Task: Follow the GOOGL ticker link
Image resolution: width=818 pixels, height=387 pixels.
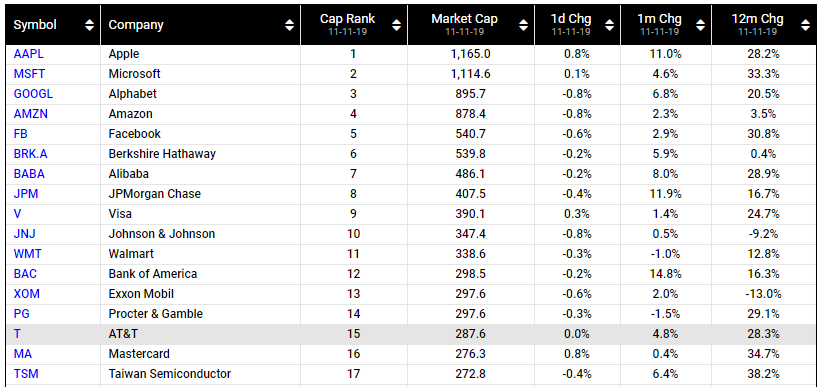Action: [33, 94]
